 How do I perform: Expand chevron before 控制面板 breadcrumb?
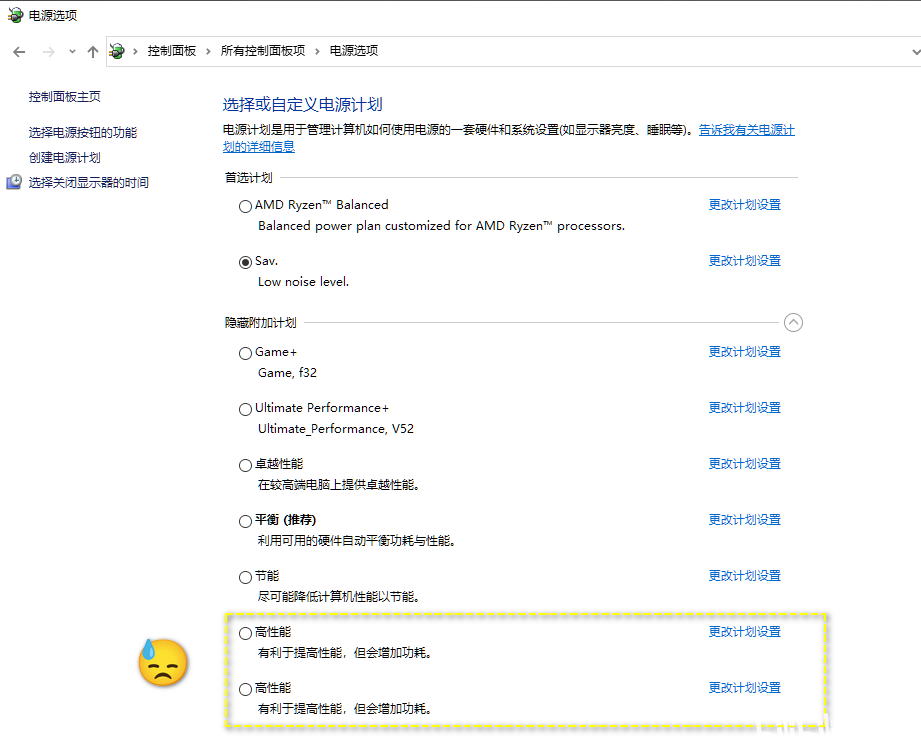coord(135,51)
